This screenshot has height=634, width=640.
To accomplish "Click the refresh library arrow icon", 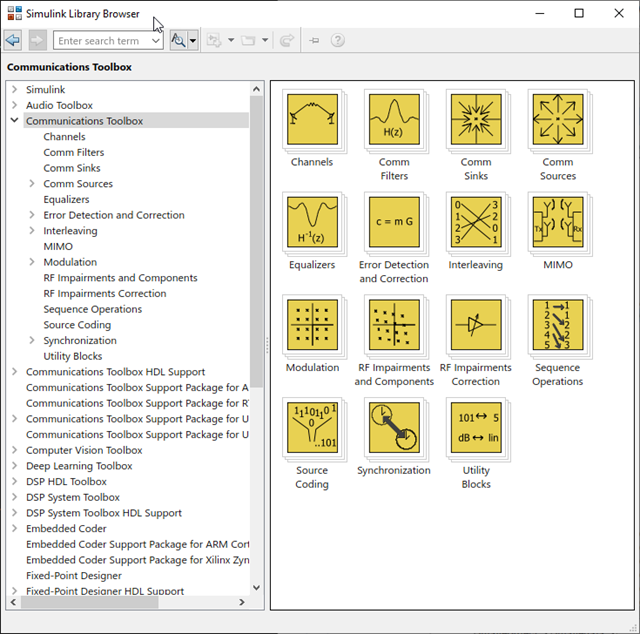I will (287, 40).
